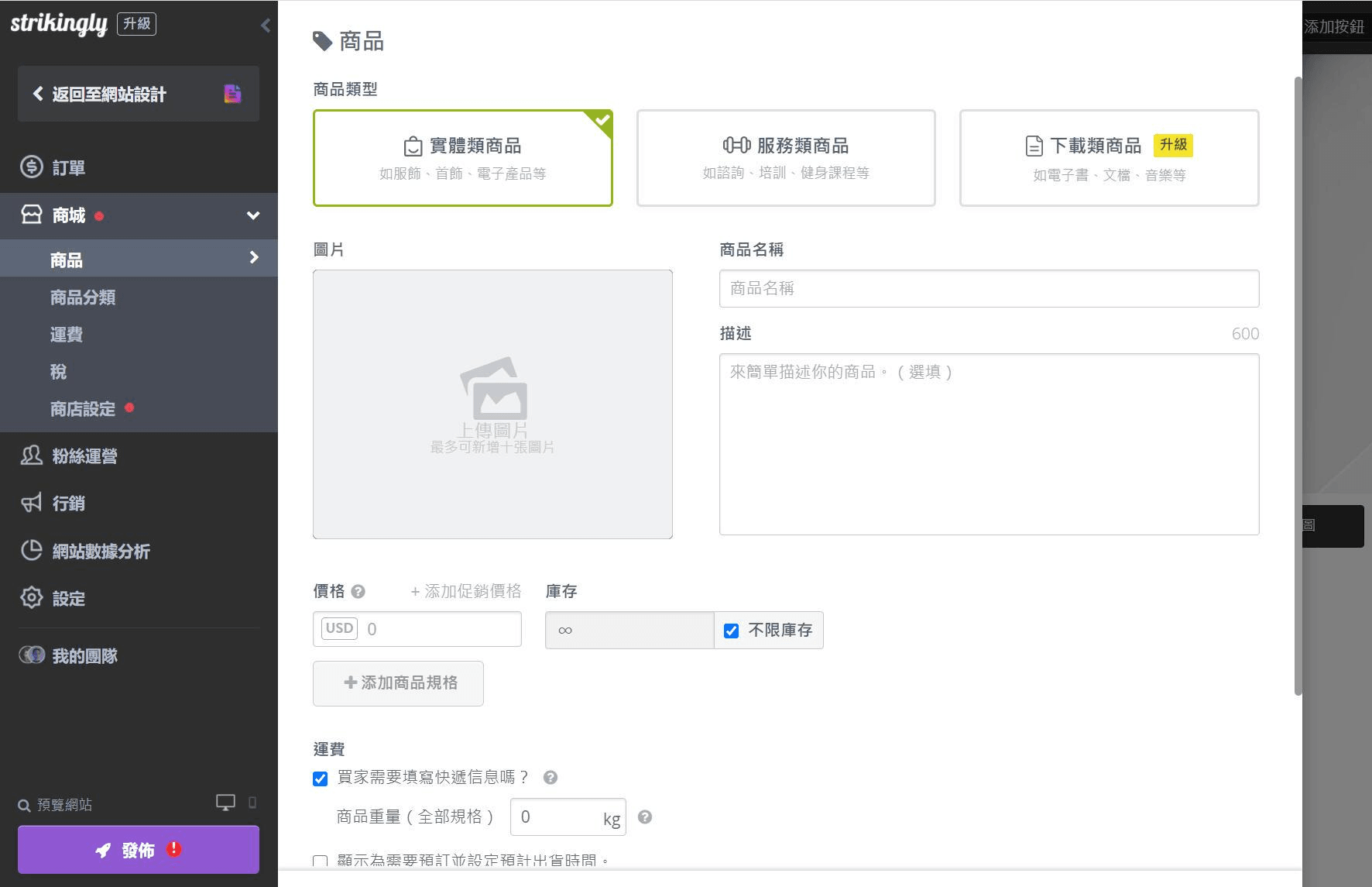Screen dimensions: 1372x887
Task: Click the shipping info help icon
Action: click(x=551, y=778)
